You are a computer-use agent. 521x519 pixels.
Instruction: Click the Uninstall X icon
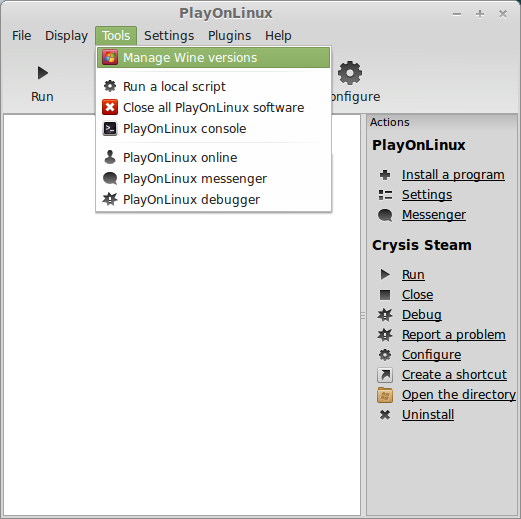tap(385, 415)
